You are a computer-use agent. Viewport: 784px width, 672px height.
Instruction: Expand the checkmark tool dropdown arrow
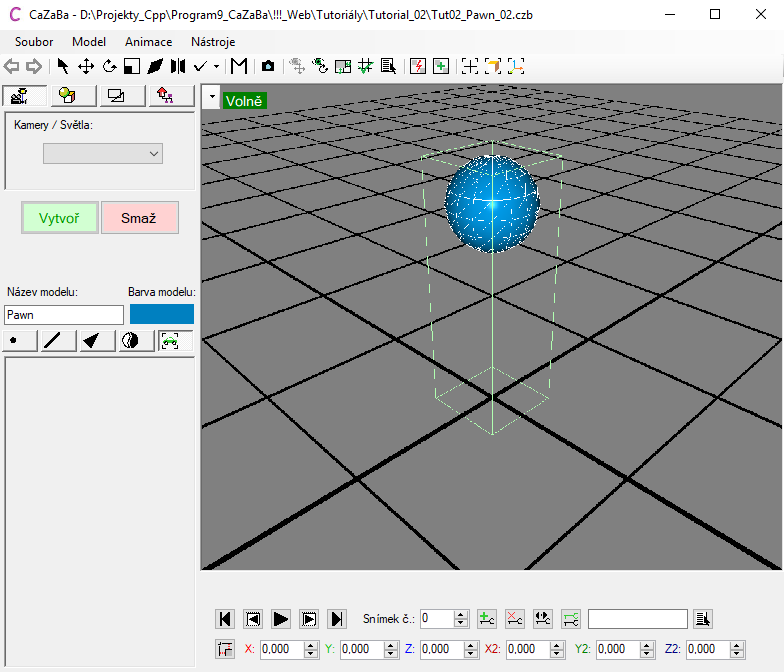click(x=217, y=67)
